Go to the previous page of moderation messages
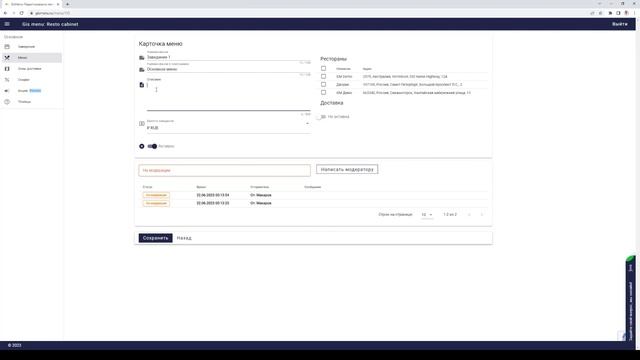Viewport: 640px width, 360px height. [x=469, y=215]
